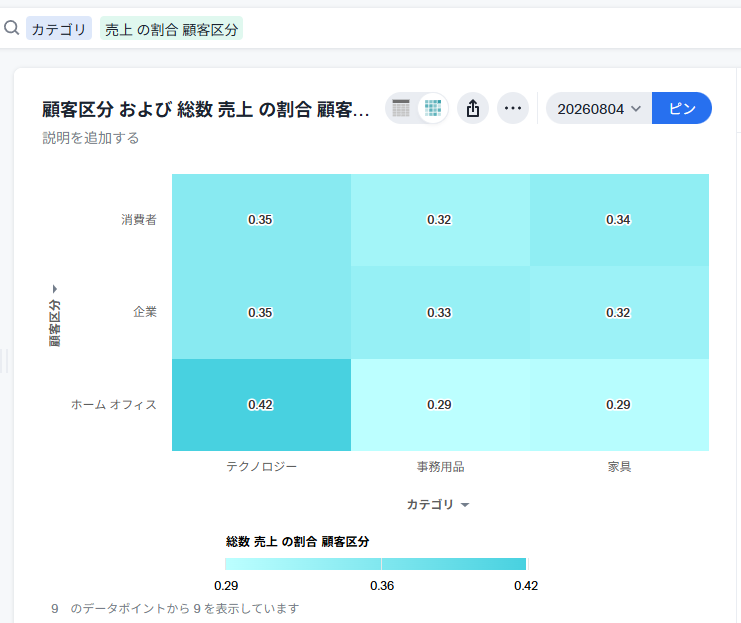Image resolution: width=741 pixels, height=623 pixels.
Task: Open the three-dot more options menu
Action: click(x=513, y=108)
